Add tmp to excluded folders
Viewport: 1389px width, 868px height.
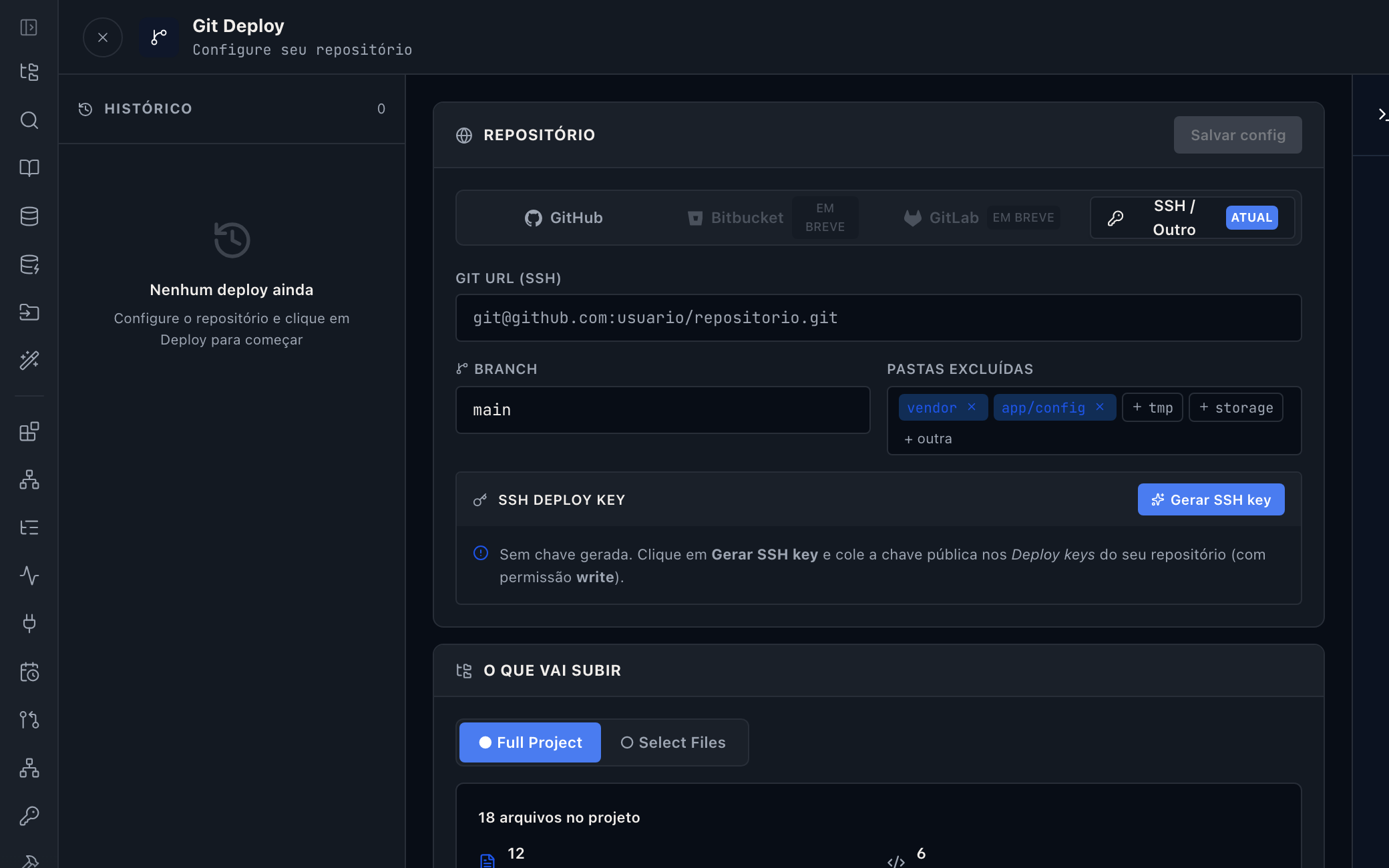pyautogui.click(x=1153, y=407)
